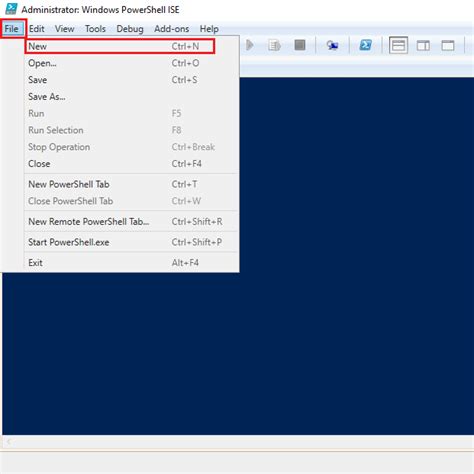This screenshot has height=474, width=474.
Task: Open the Help menu
Action: point(209,29)
